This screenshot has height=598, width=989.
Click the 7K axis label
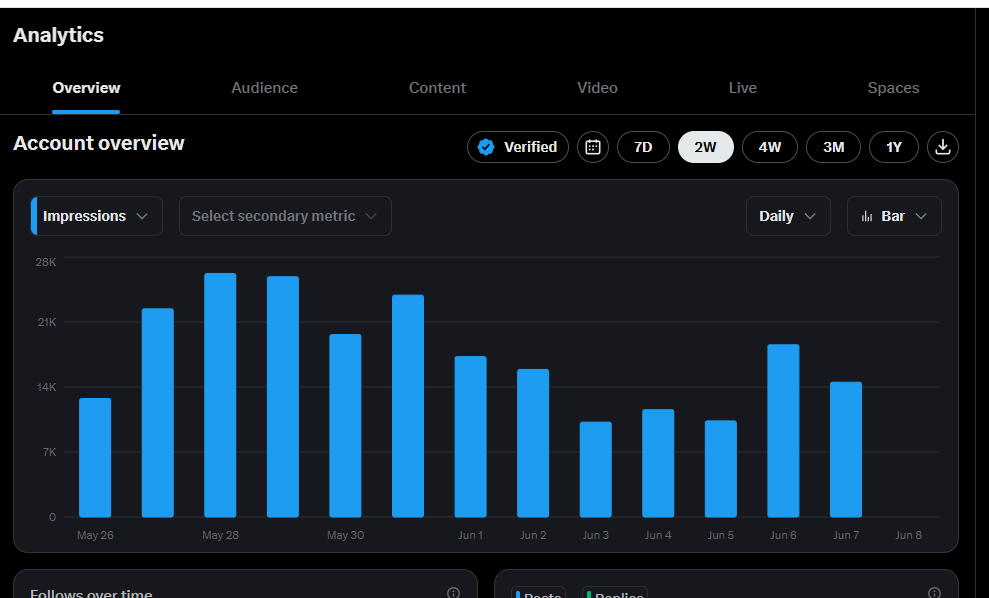[50, 452]
